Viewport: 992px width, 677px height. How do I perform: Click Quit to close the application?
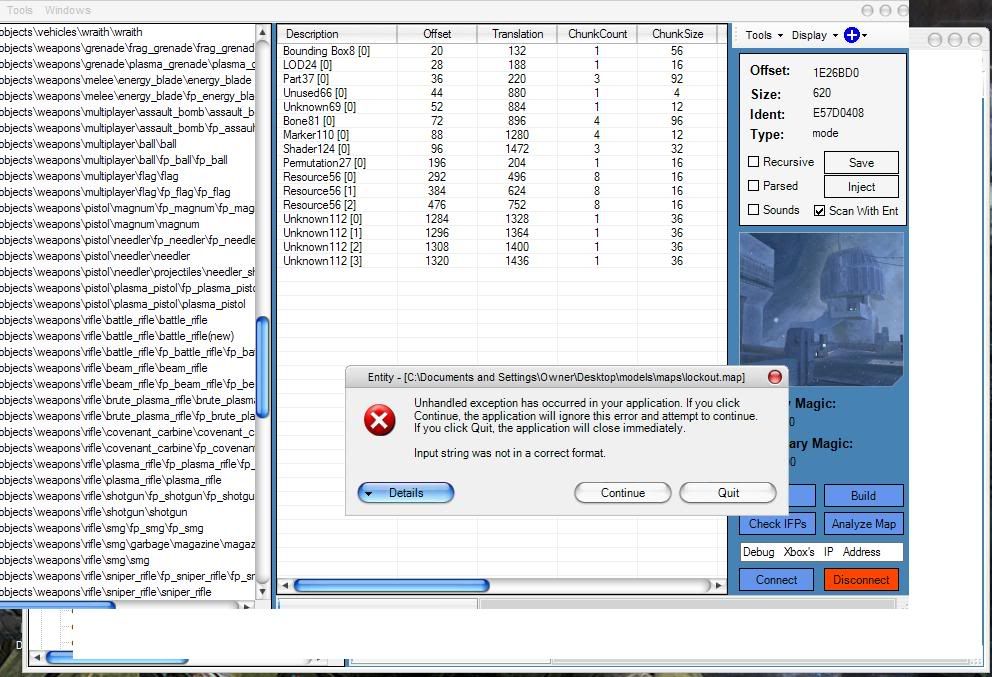(728, 493)
